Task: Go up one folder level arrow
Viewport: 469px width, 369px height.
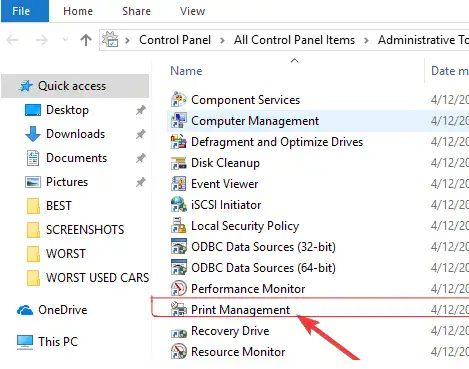Action: pyautogui.click(x=86, y=40)
